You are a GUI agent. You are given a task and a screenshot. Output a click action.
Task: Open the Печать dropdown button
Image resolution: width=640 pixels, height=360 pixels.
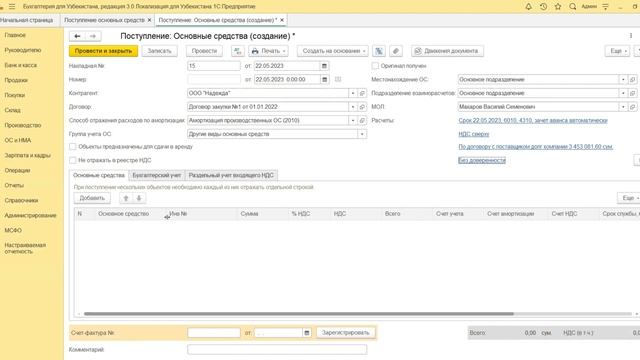tap(268, 51)
